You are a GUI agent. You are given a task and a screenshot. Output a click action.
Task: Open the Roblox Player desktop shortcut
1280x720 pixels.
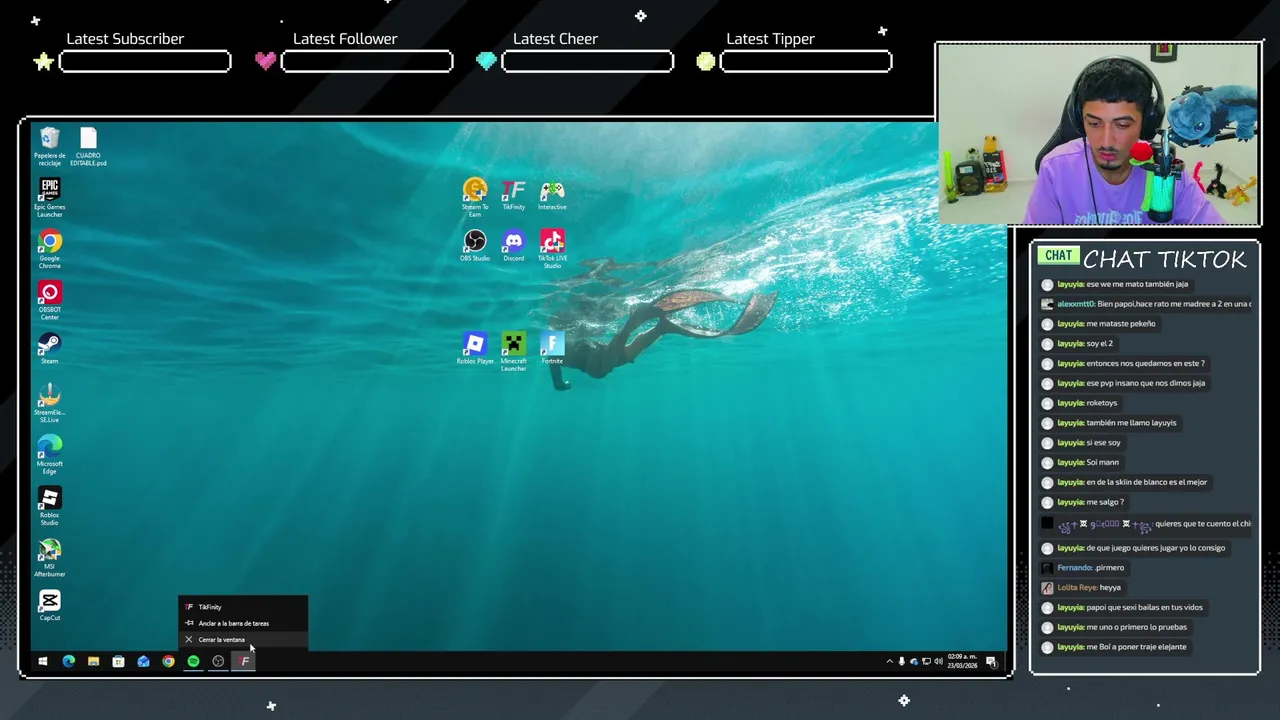[475, 349]
